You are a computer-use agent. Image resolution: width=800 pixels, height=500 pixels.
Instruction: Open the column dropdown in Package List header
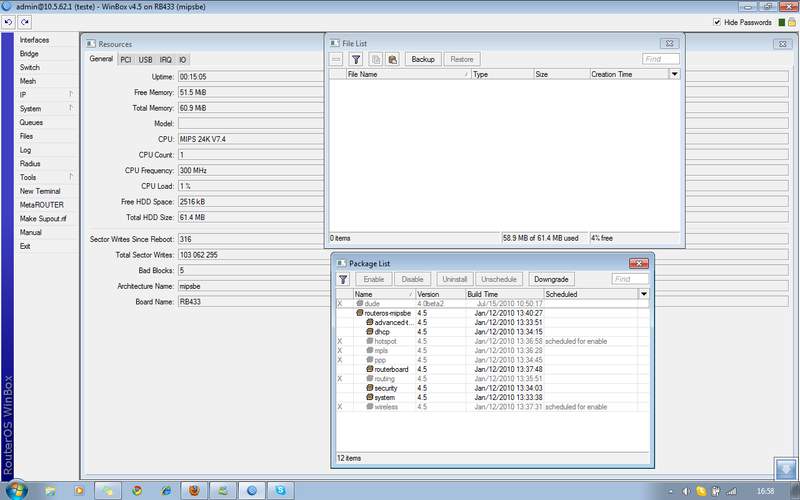pyautogui.click(x=644, y=294)
